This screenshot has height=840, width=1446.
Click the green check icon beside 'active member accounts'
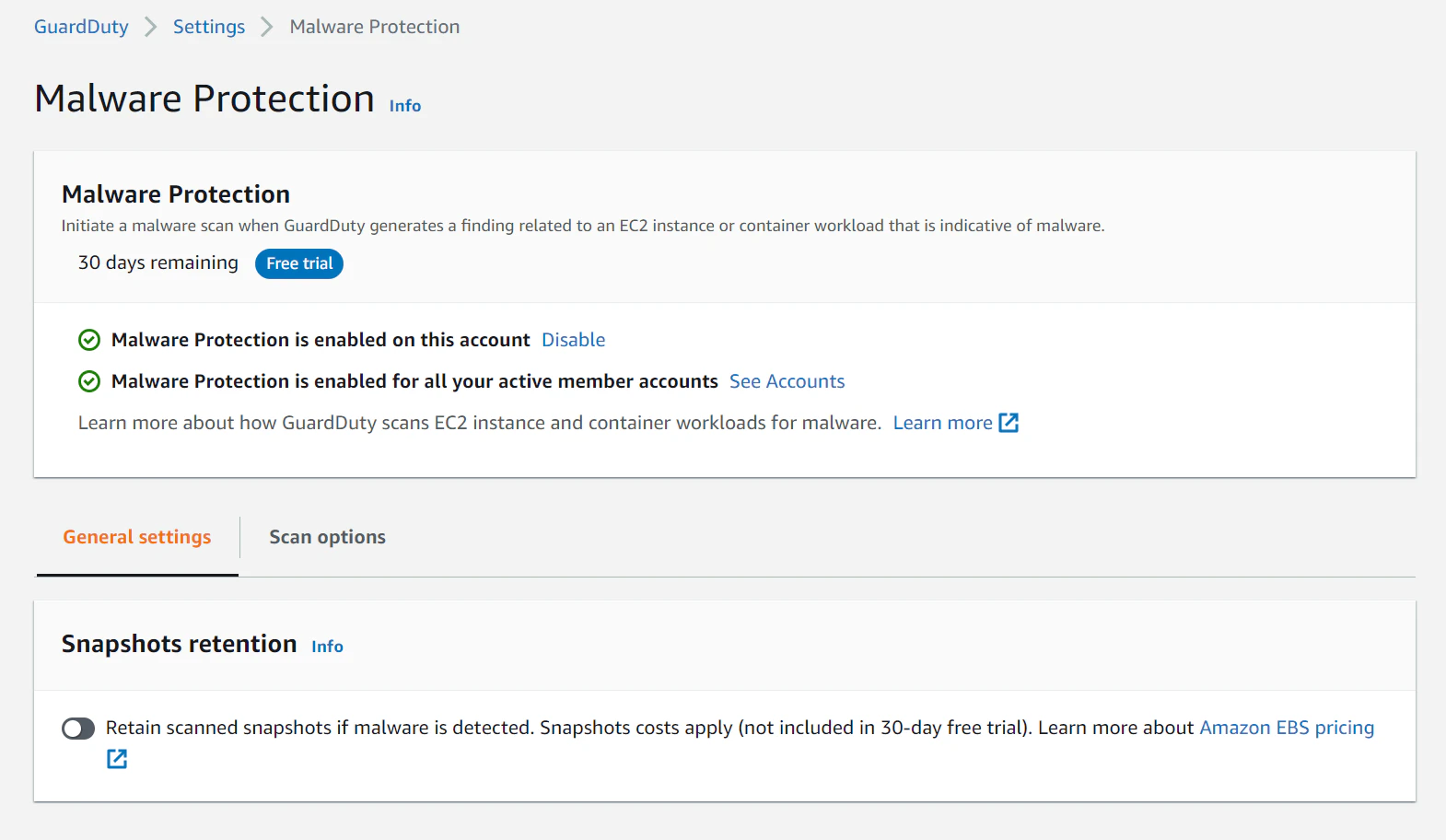tap(89, 381)
